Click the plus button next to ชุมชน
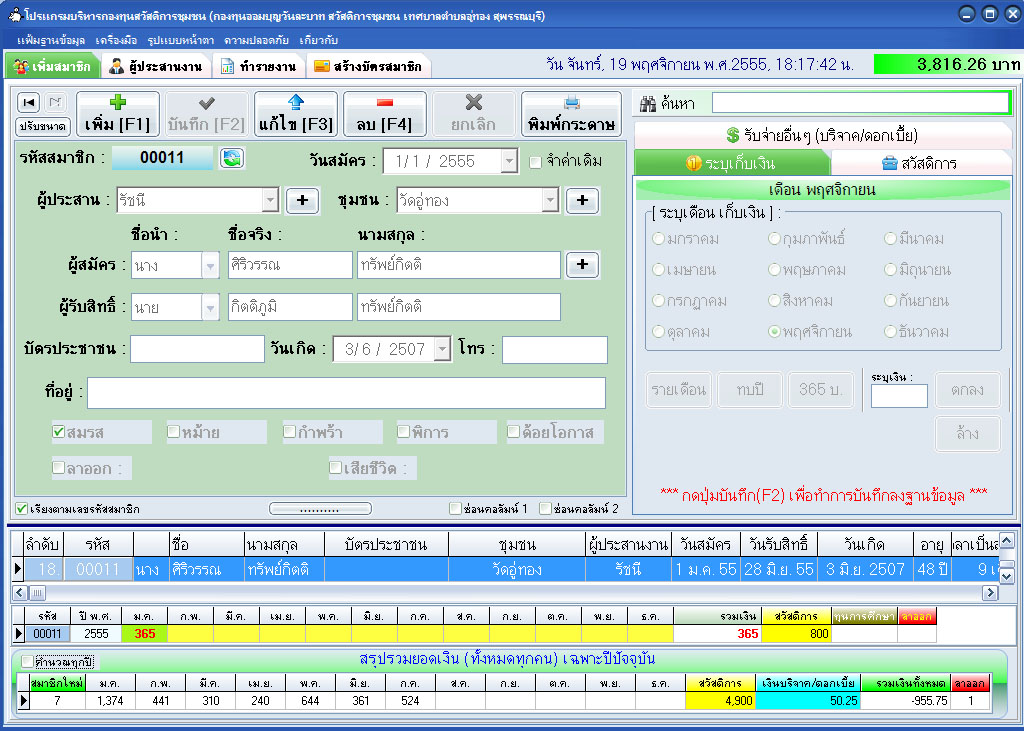1024x731 pixels. [582, 200]
